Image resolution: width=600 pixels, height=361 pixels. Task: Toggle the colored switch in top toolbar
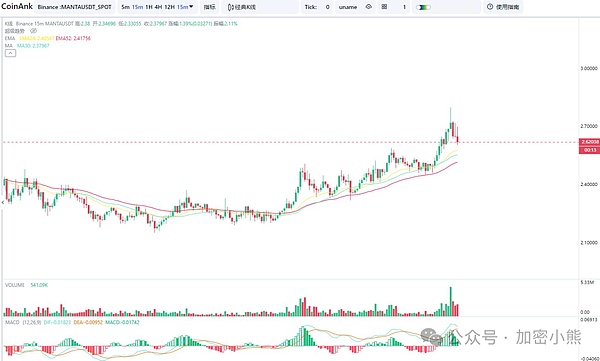[423, 7]
